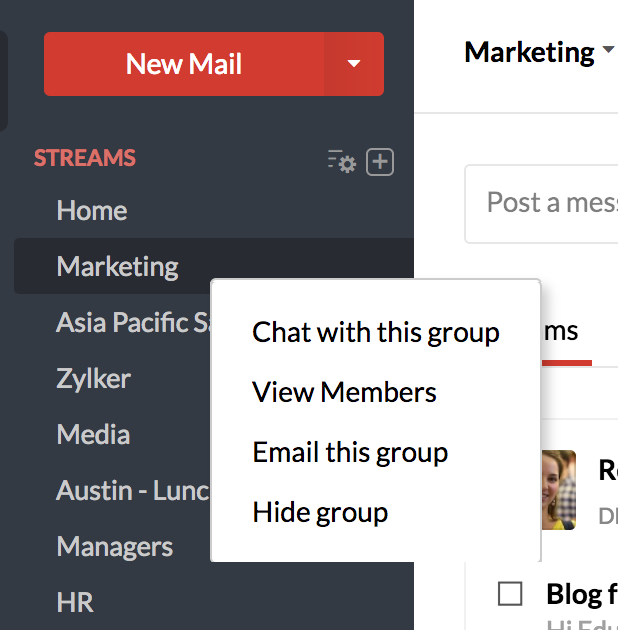Select the Managers stream
This screenshot has height=630, width=618.
click(115, 547)
